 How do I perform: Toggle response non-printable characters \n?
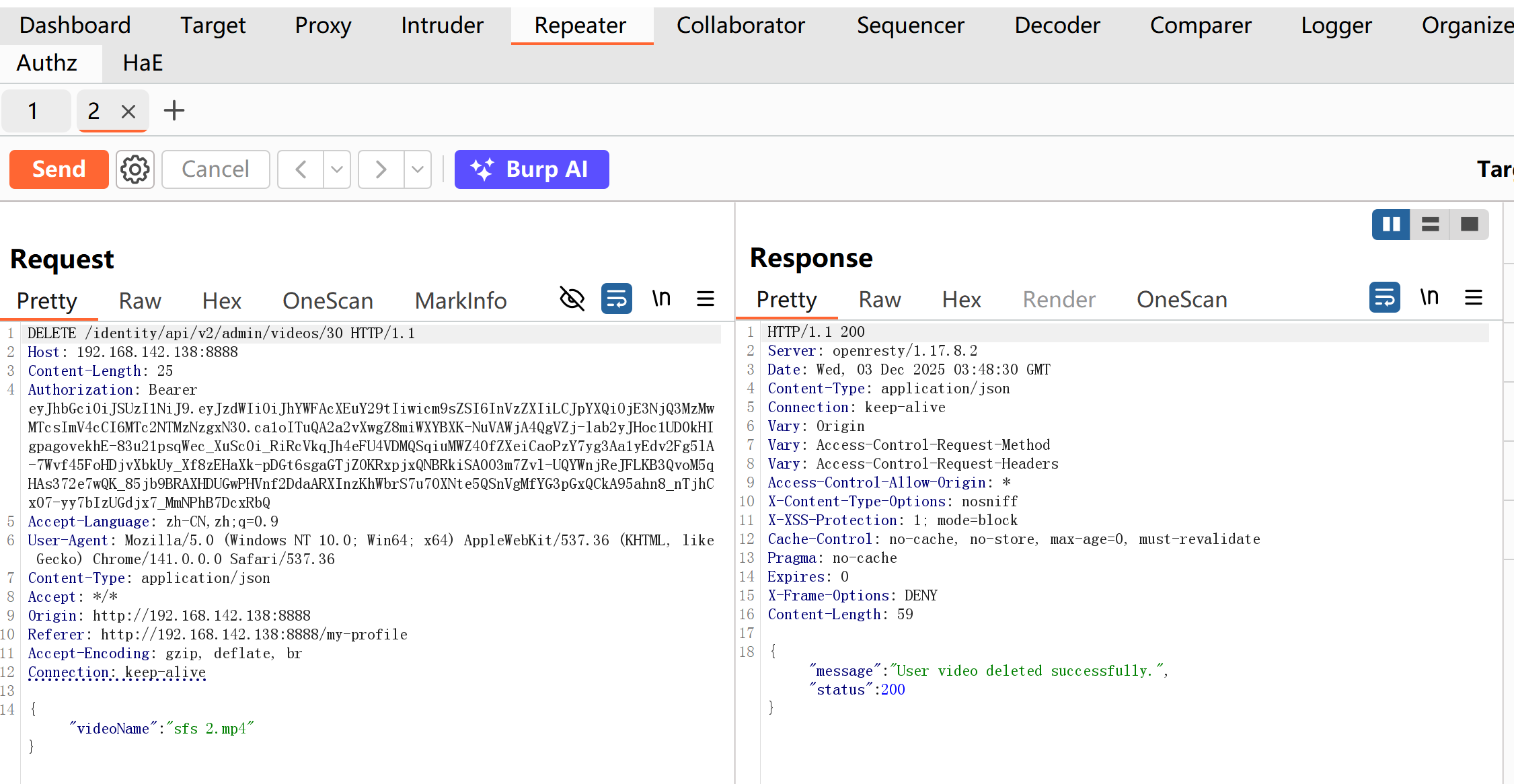click(1429, 297)
